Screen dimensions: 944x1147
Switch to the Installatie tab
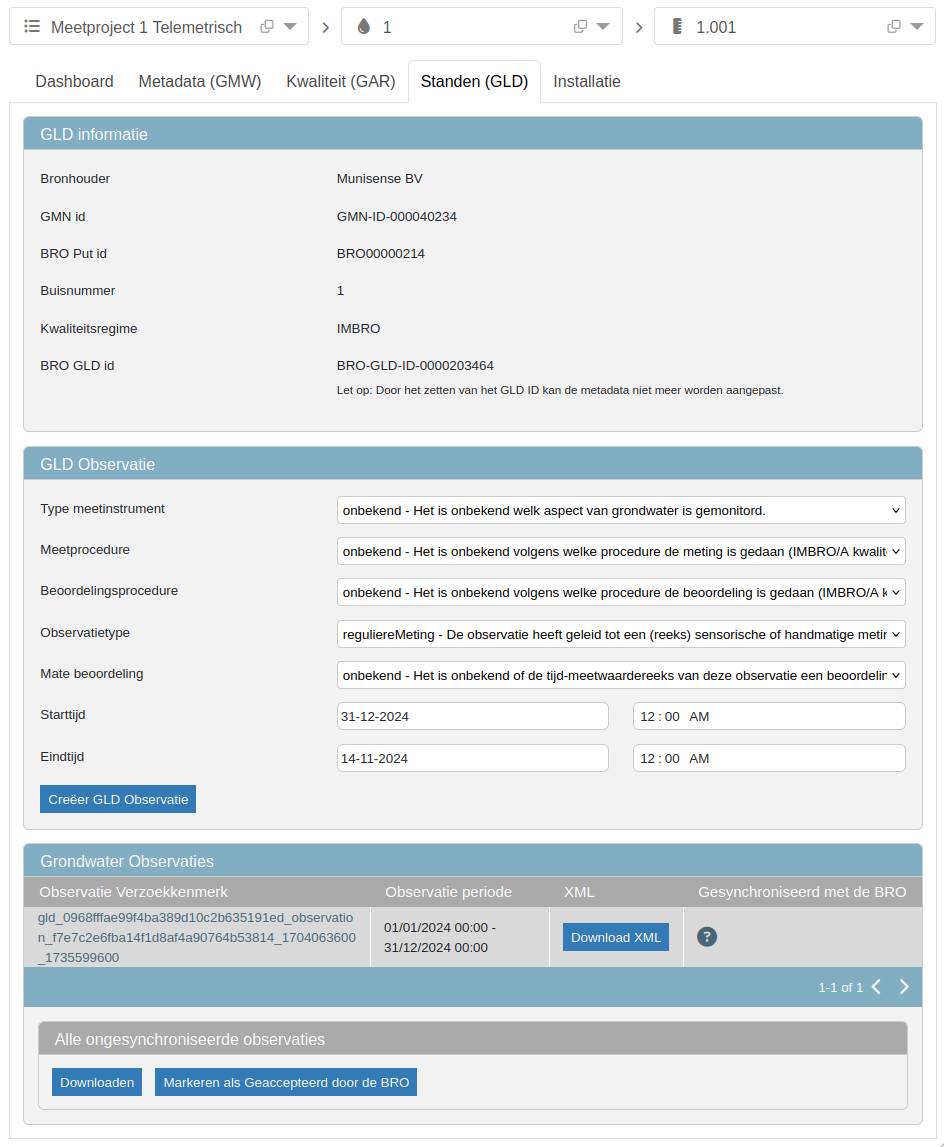(587, 82)
